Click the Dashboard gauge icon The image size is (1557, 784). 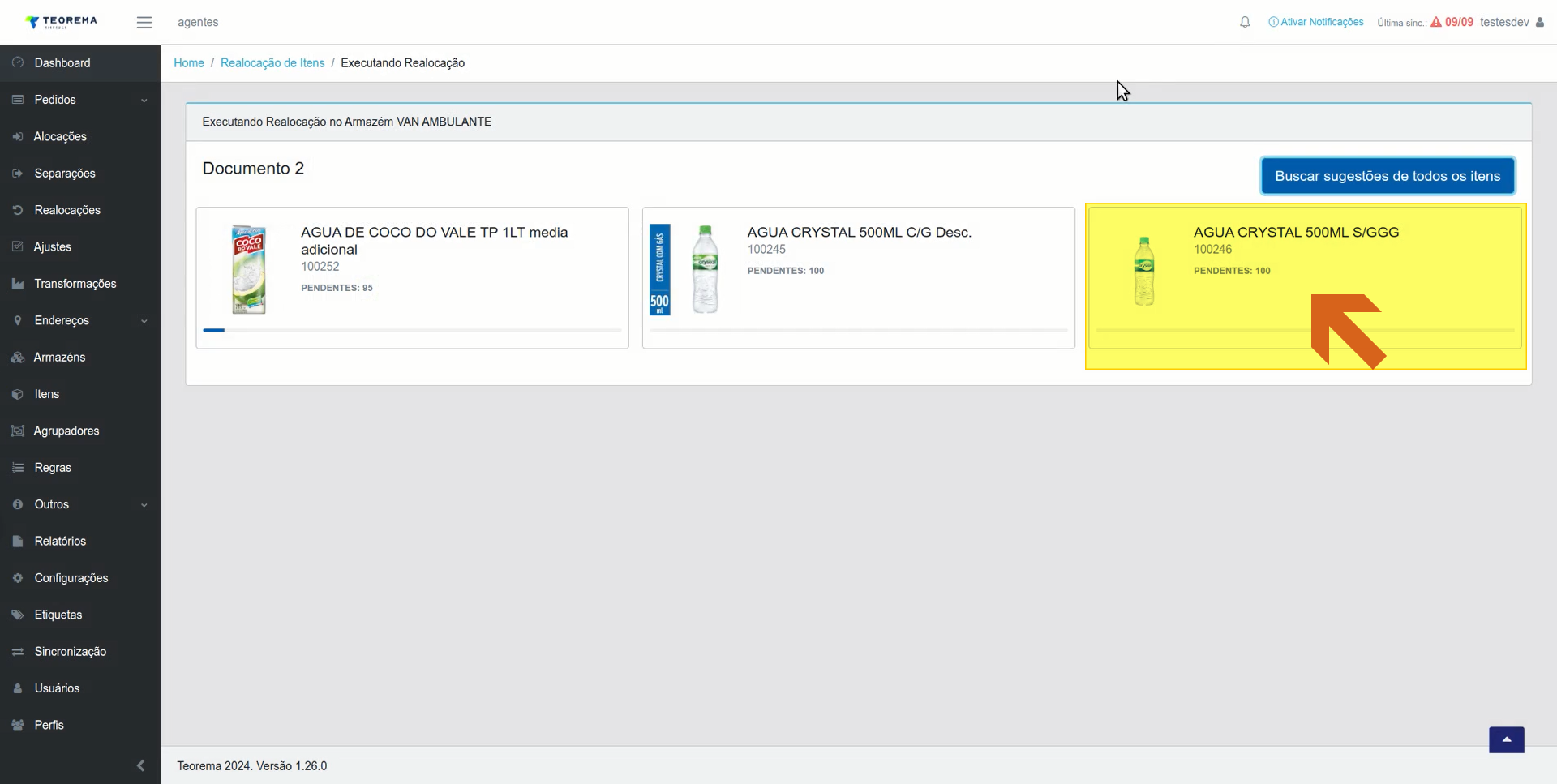click(18, 62)
